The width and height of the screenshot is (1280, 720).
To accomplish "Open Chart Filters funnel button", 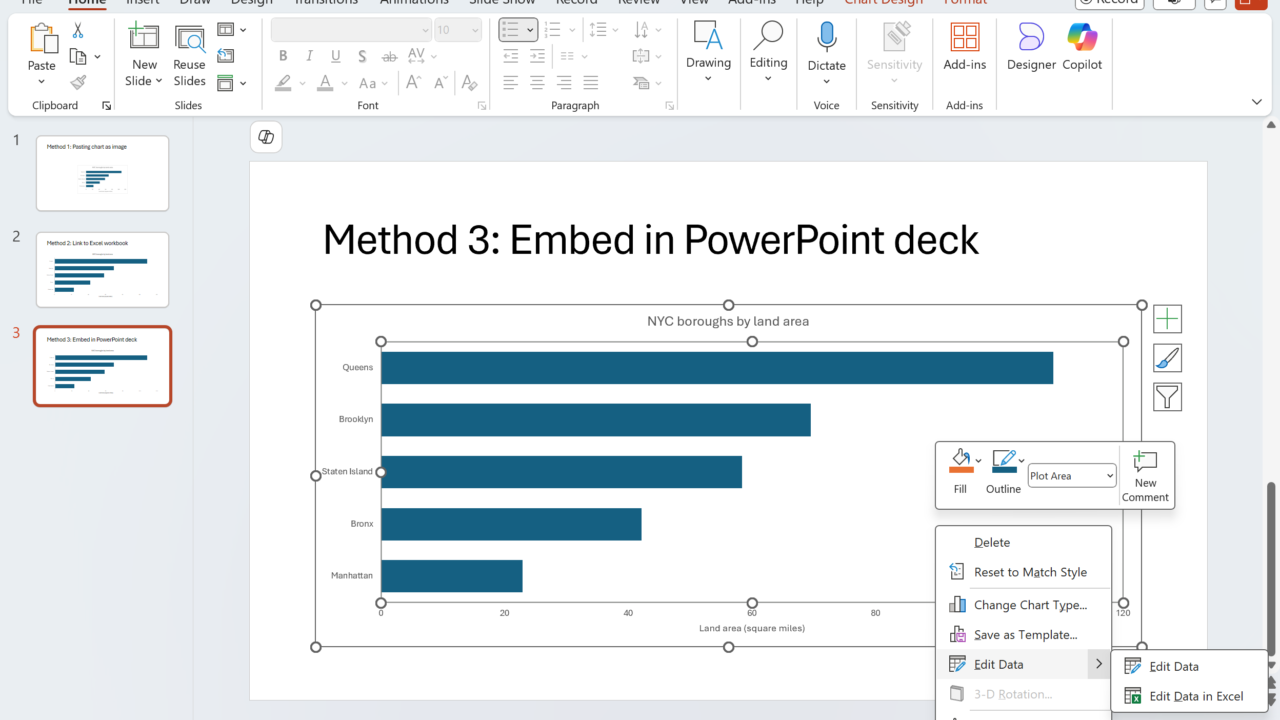I will (1167, 397).
